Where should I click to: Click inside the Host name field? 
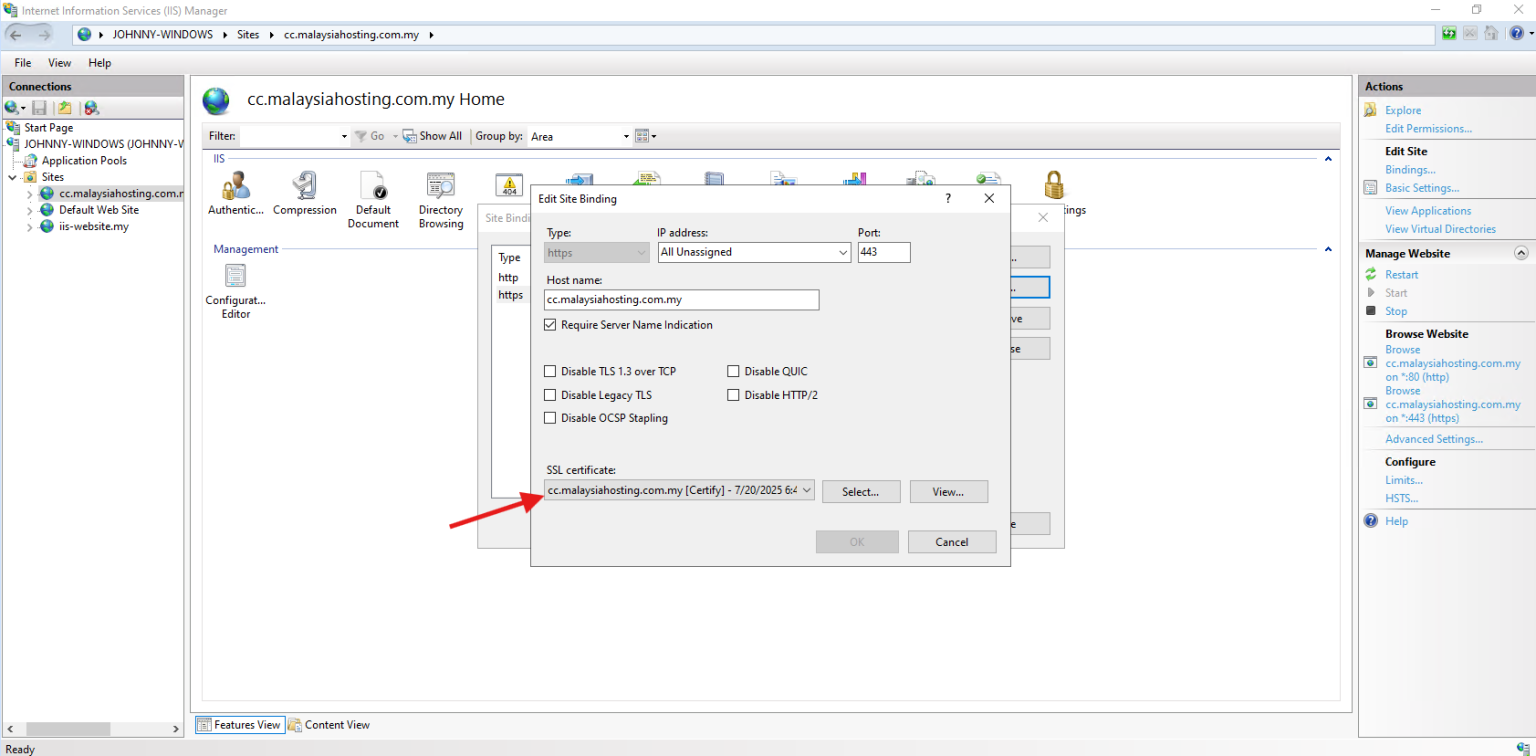[x=682, y=299]
